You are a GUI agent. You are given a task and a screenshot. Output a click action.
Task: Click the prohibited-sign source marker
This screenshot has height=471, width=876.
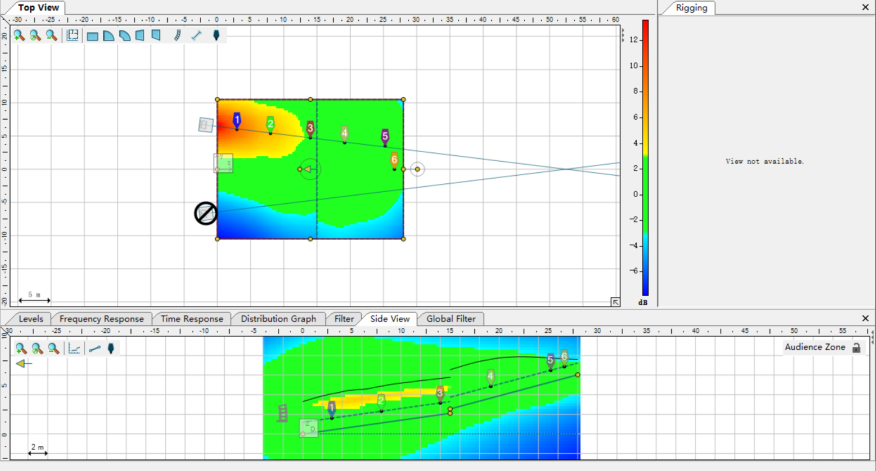206,213
